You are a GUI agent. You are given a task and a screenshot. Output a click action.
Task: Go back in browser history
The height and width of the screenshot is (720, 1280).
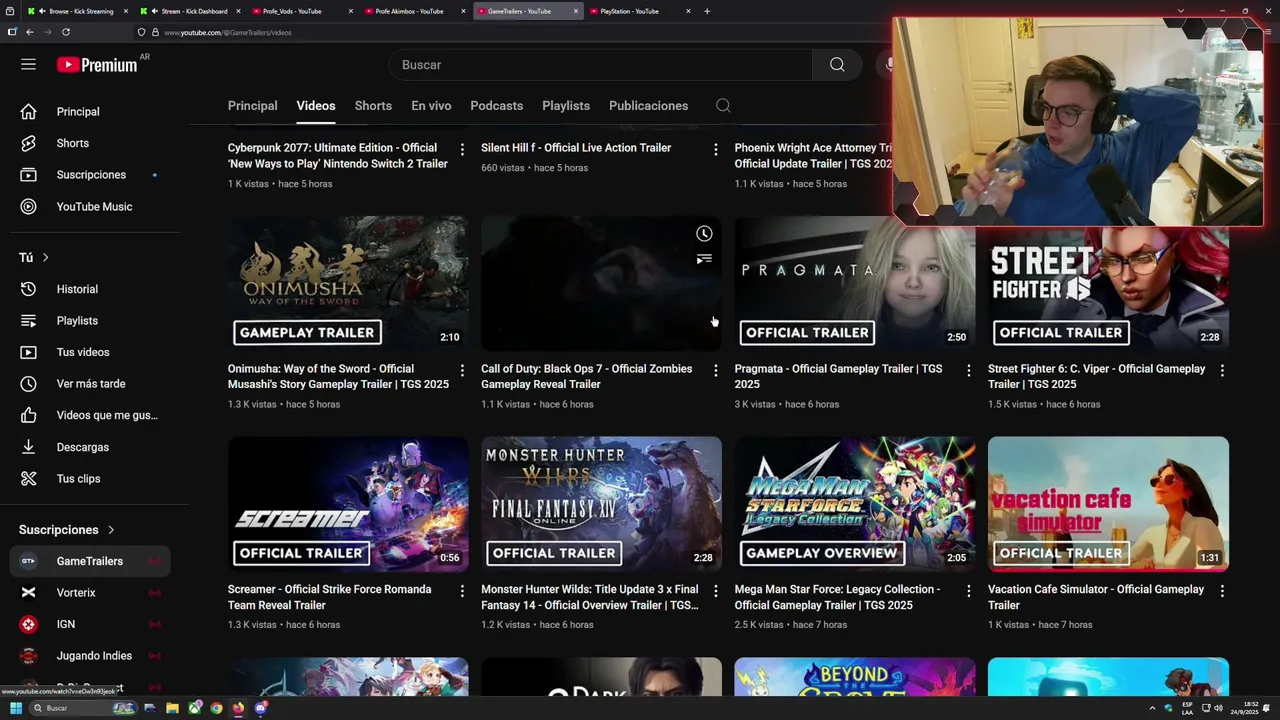tap(30, 32)
